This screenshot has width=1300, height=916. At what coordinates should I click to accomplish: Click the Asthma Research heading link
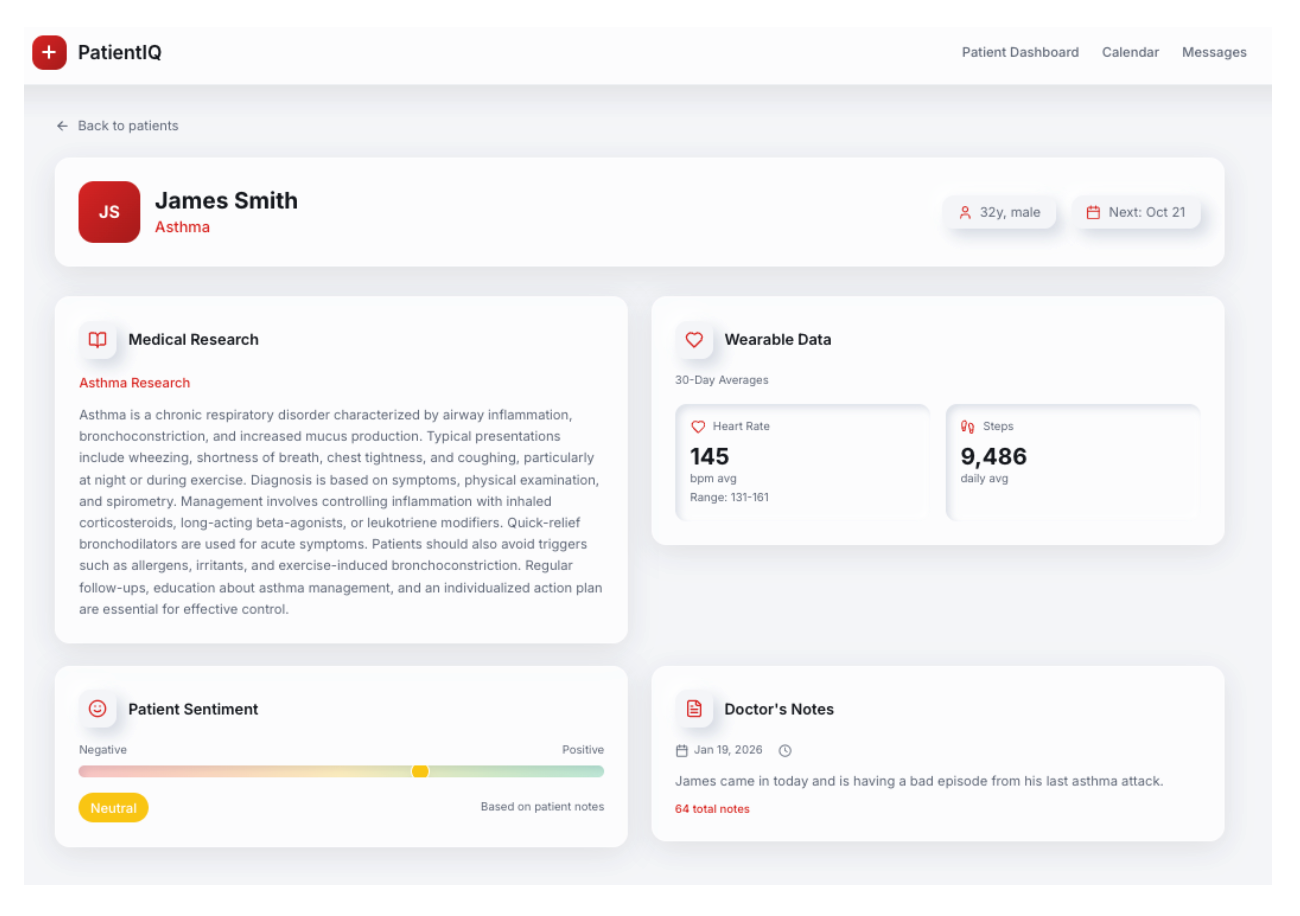pos(134,383)
